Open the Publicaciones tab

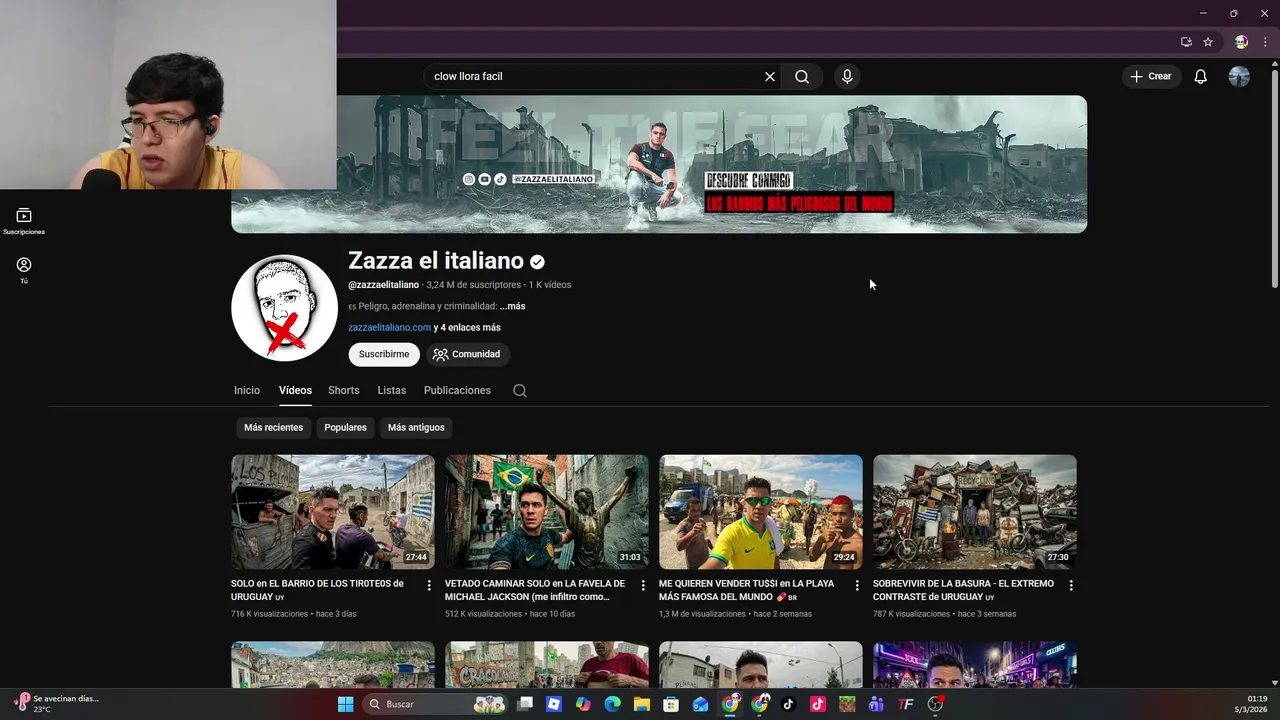click(457, 390)
